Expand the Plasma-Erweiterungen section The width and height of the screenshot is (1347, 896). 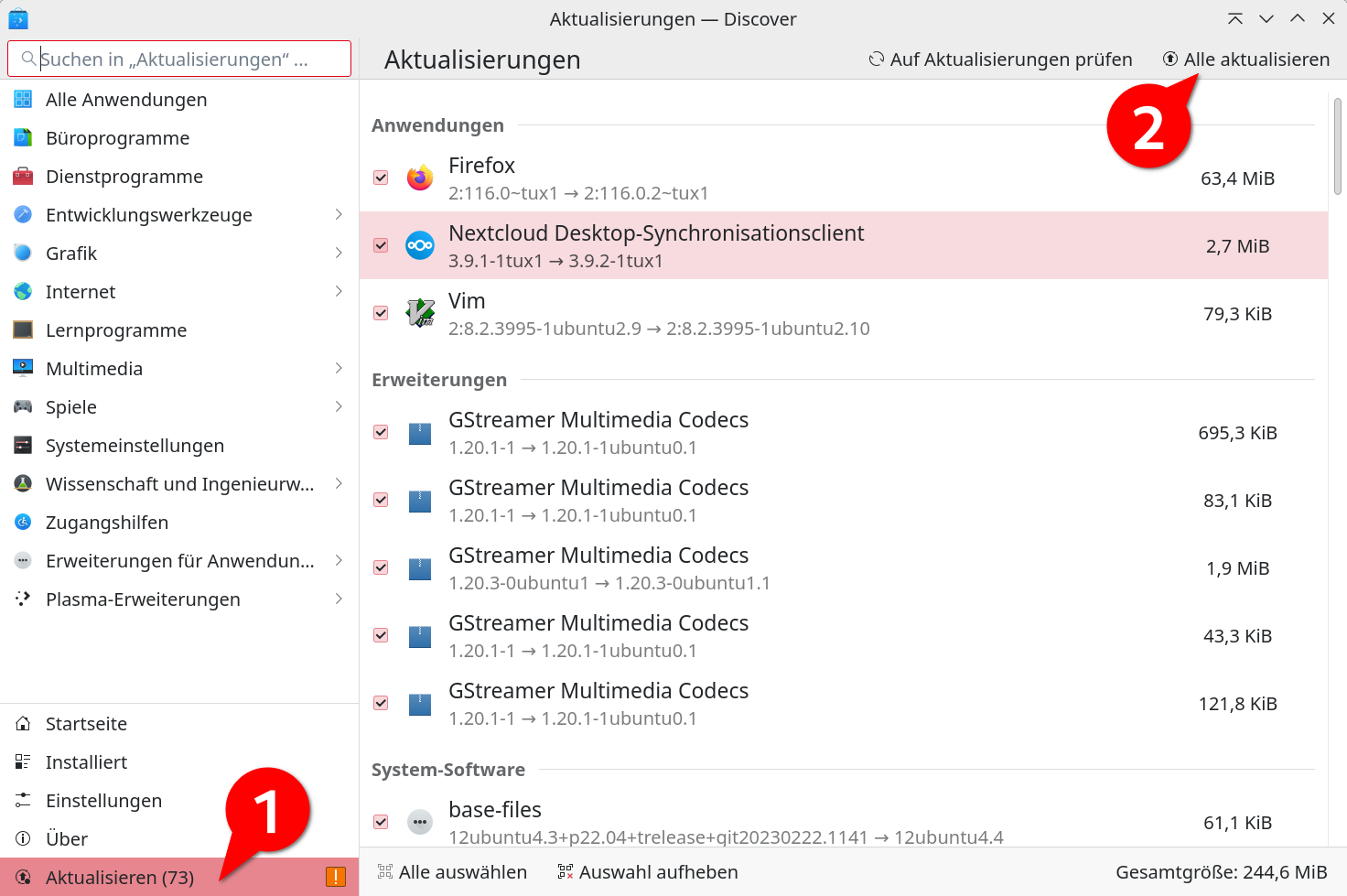click(339, 599)
